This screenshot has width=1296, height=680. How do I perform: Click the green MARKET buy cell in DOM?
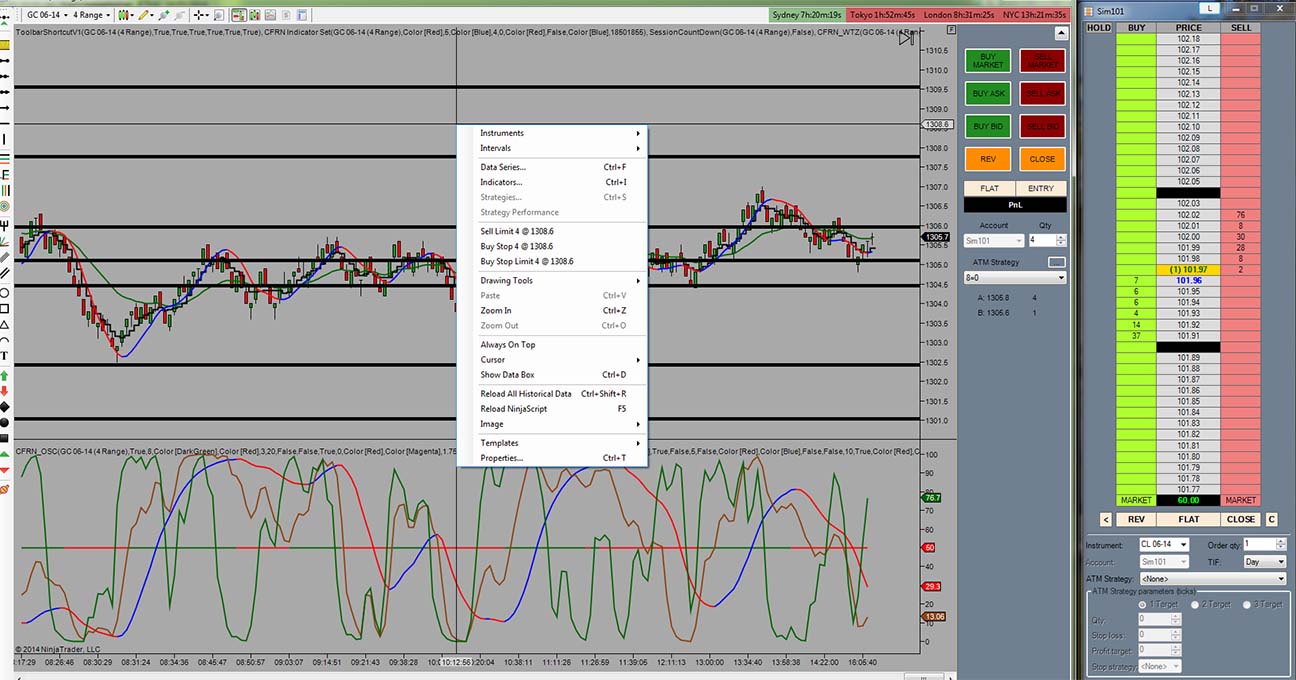click(x=1136, y=500)
